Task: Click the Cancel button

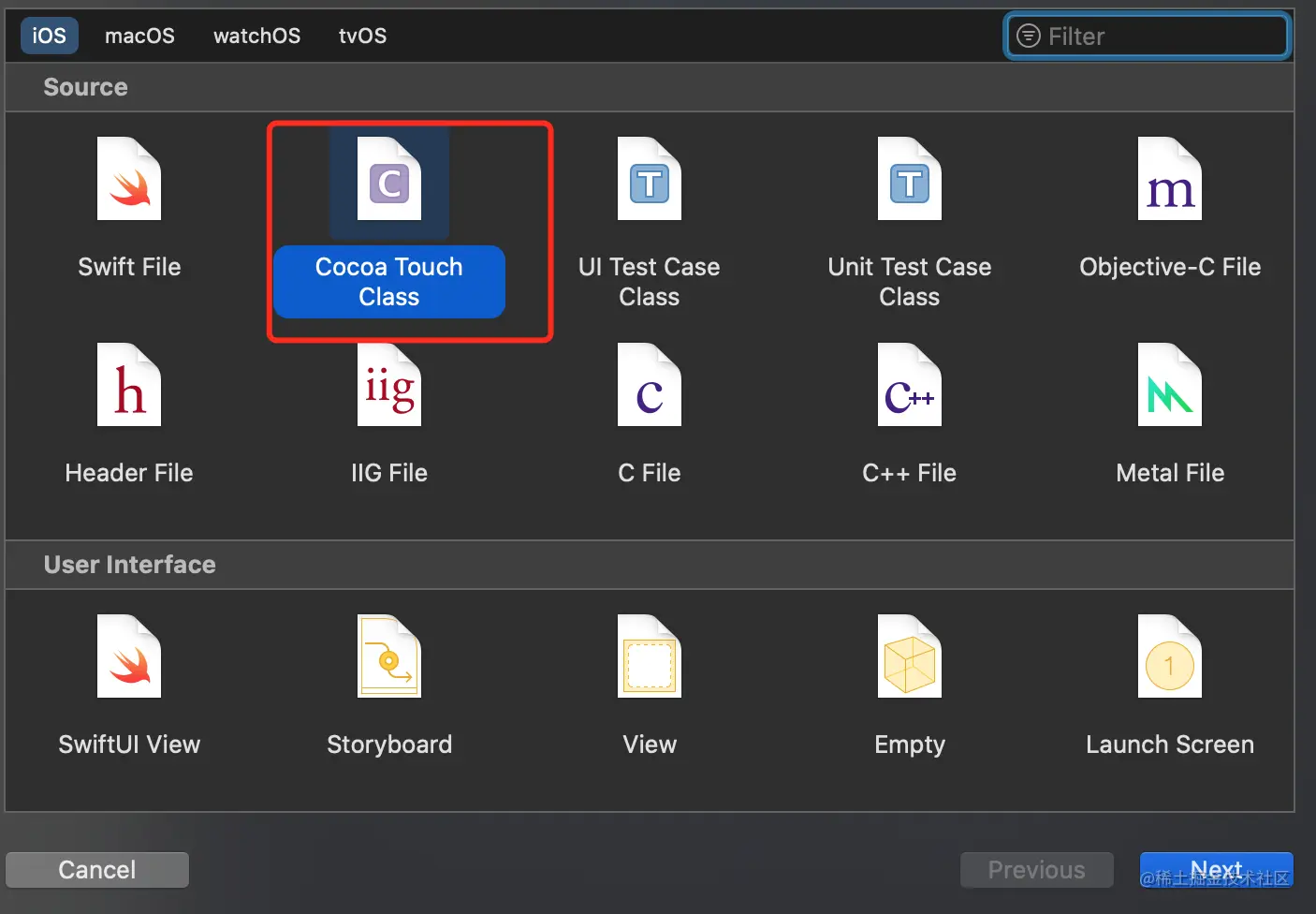Action: click(x=97, y=870)
